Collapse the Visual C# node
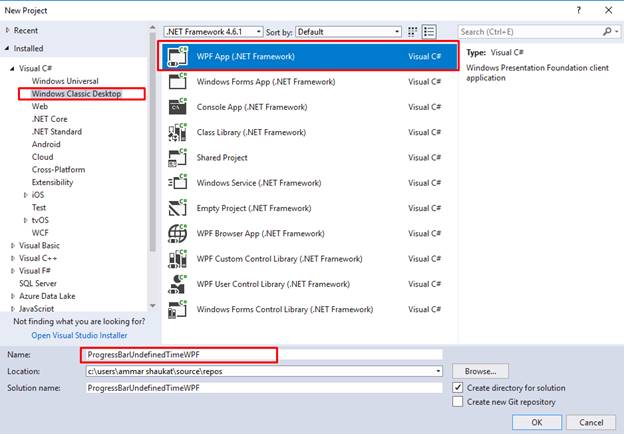Screen dimensions: 624x434 (x=12, y=68)
